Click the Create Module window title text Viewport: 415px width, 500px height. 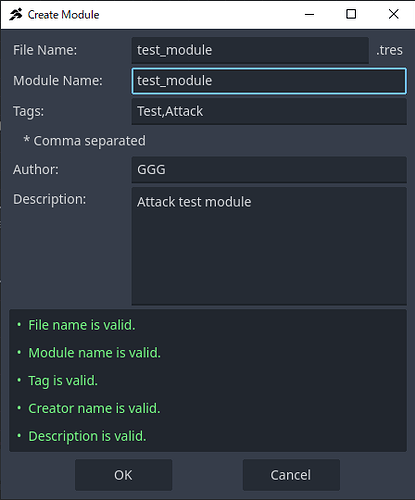pos(63,15)
